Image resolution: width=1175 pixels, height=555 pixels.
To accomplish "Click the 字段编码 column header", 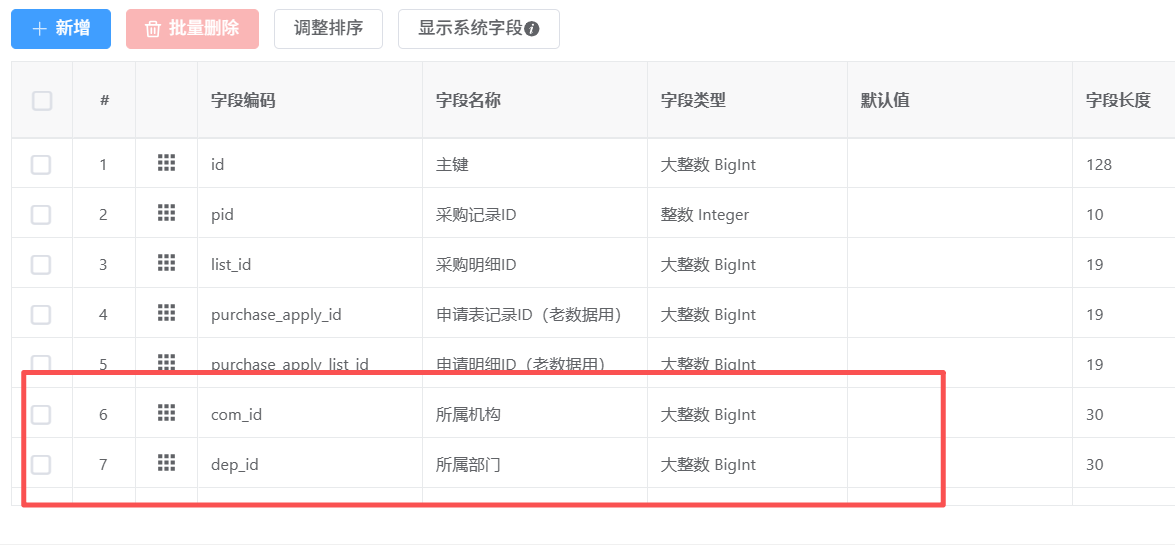I will click(243, 100).
